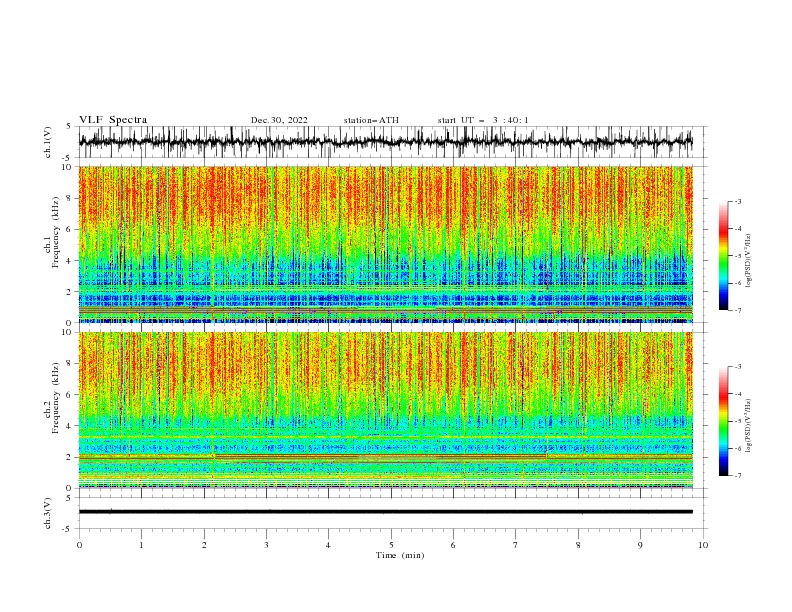Click time axis tick label "2"
The width and height of the screenshot is (792, 612).
(204, 545)
